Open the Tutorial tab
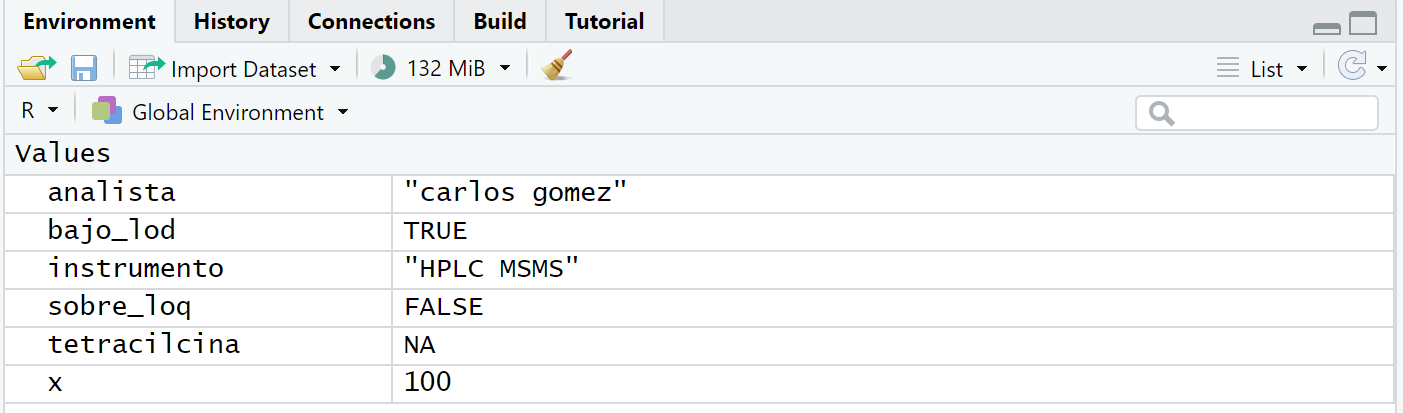Screen dimensions: 1403x413 604,21
